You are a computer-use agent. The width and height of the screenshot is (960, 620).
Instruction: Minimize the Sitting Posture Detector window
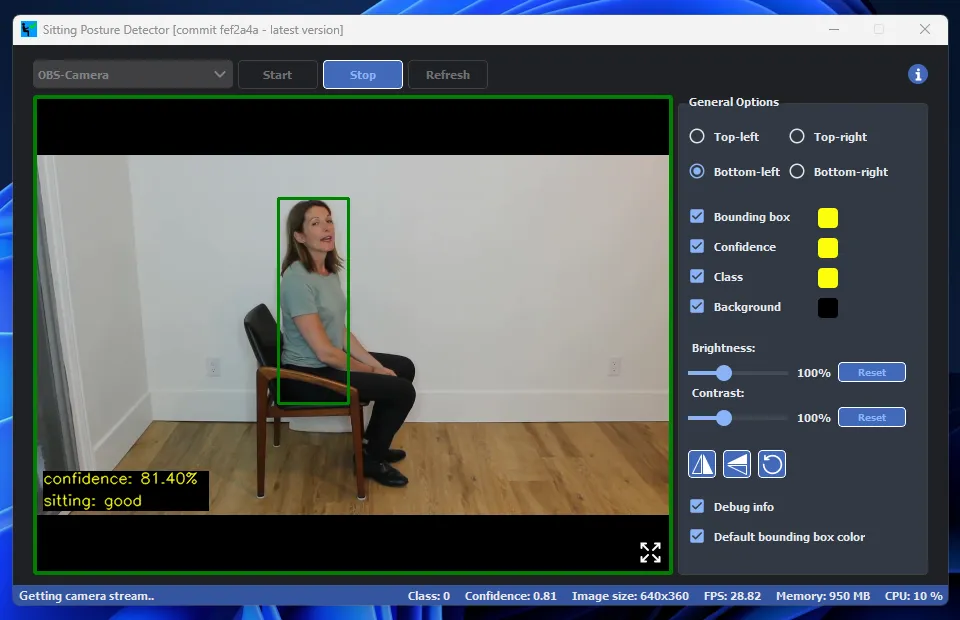coord(834,29)
